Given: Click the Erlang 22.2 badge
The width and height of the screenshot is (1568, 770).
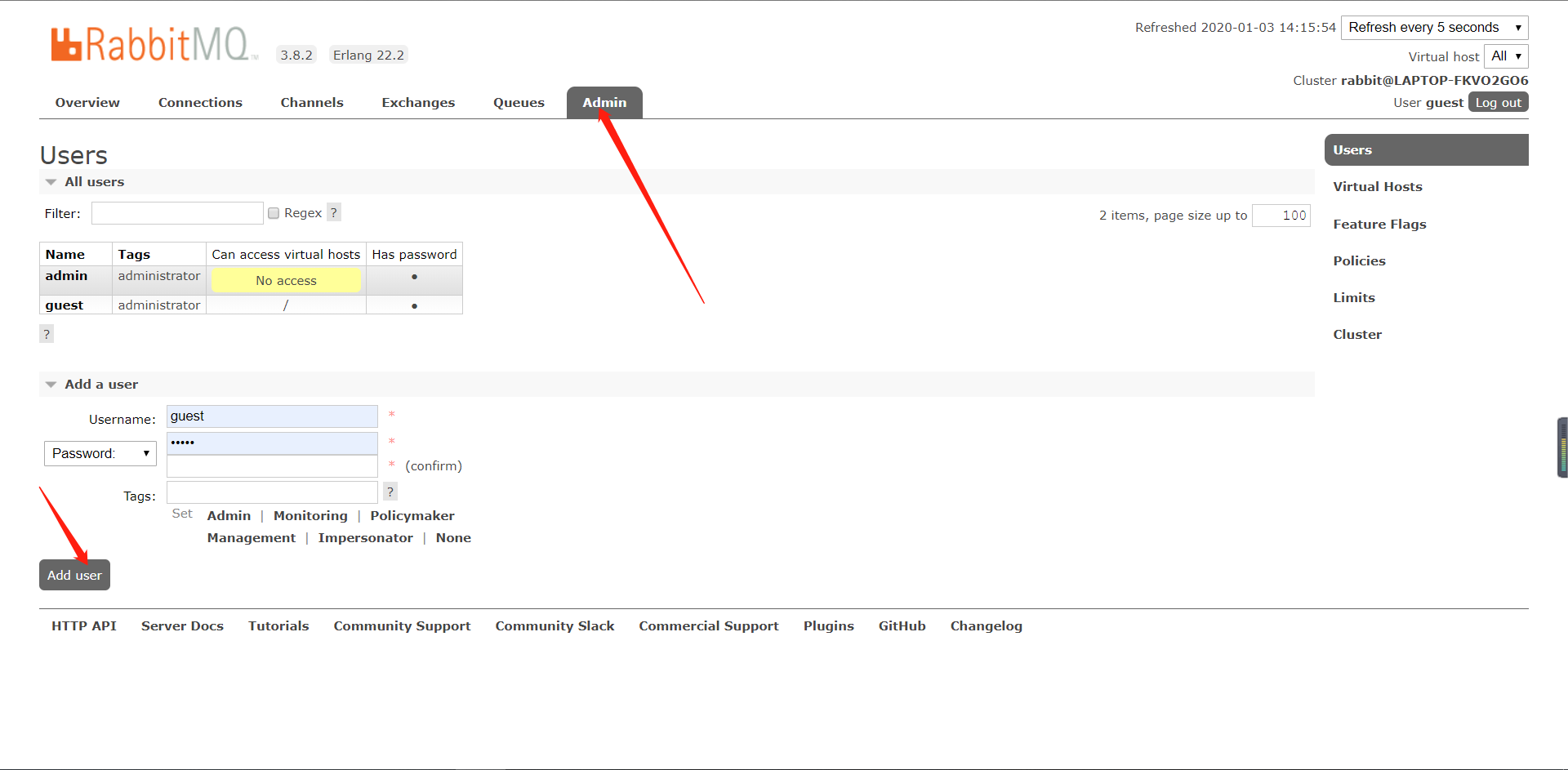Looking at the screenshot, I should click(368, 55).
